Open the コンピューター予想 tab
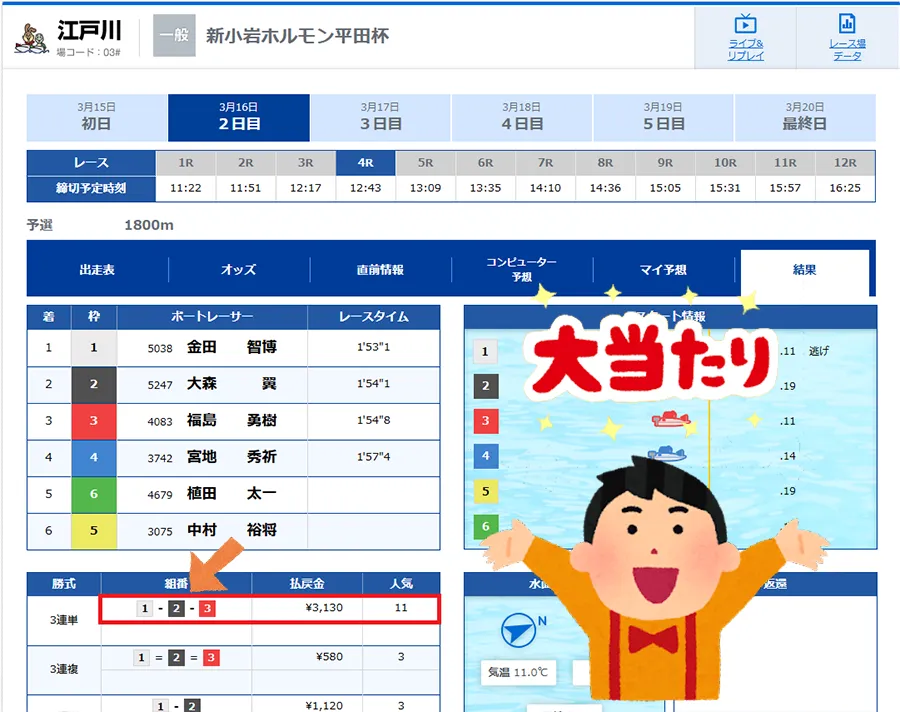Screen dimensions: 900x712 [x=521, y=270]
